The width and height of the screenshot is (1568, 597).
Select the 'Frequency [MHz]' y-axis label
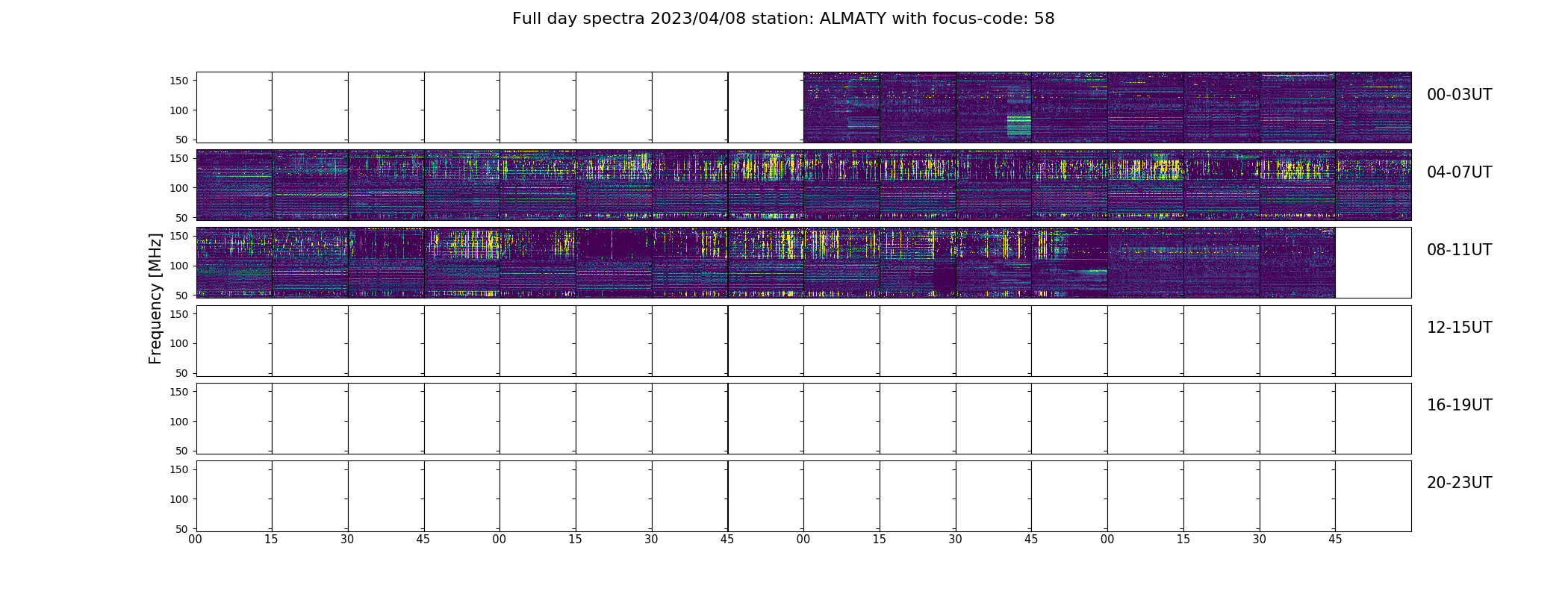(155, 298)
